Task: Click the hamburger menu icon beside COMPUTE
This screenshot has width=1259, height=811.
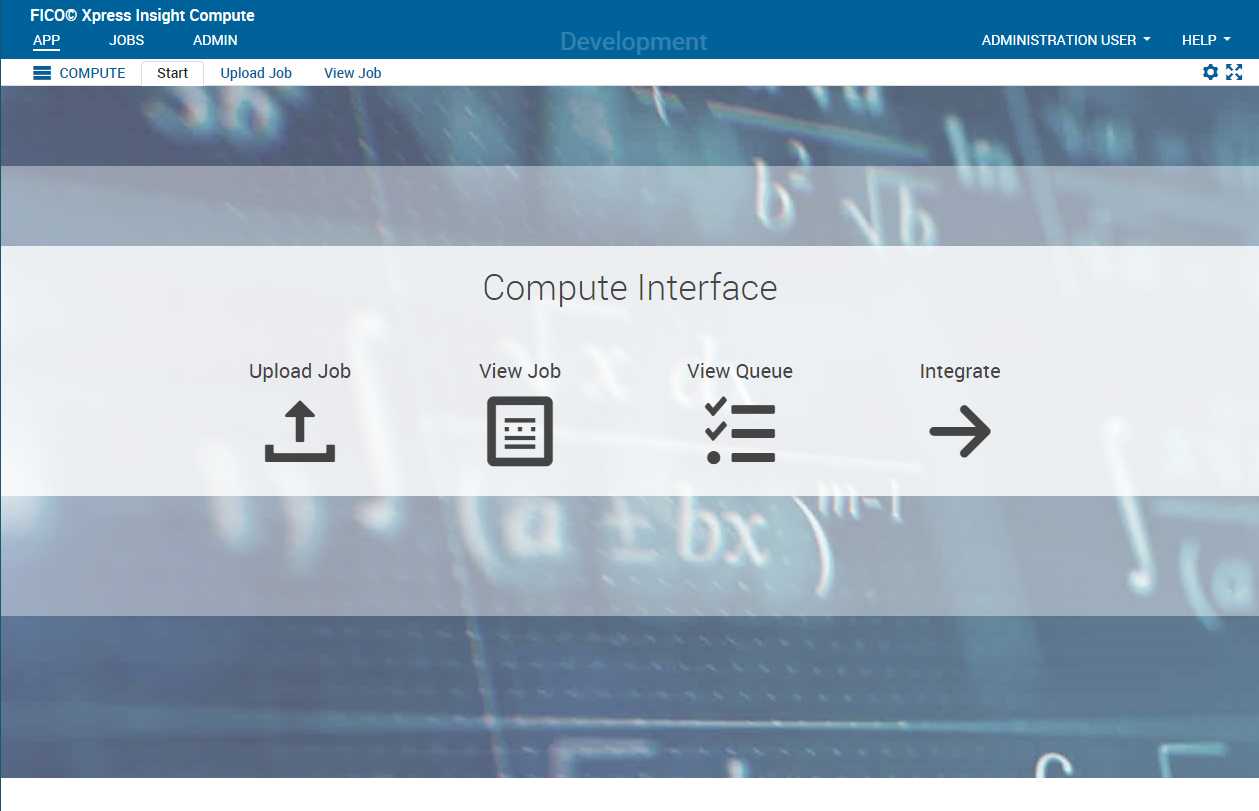Action: coord(42,73)
